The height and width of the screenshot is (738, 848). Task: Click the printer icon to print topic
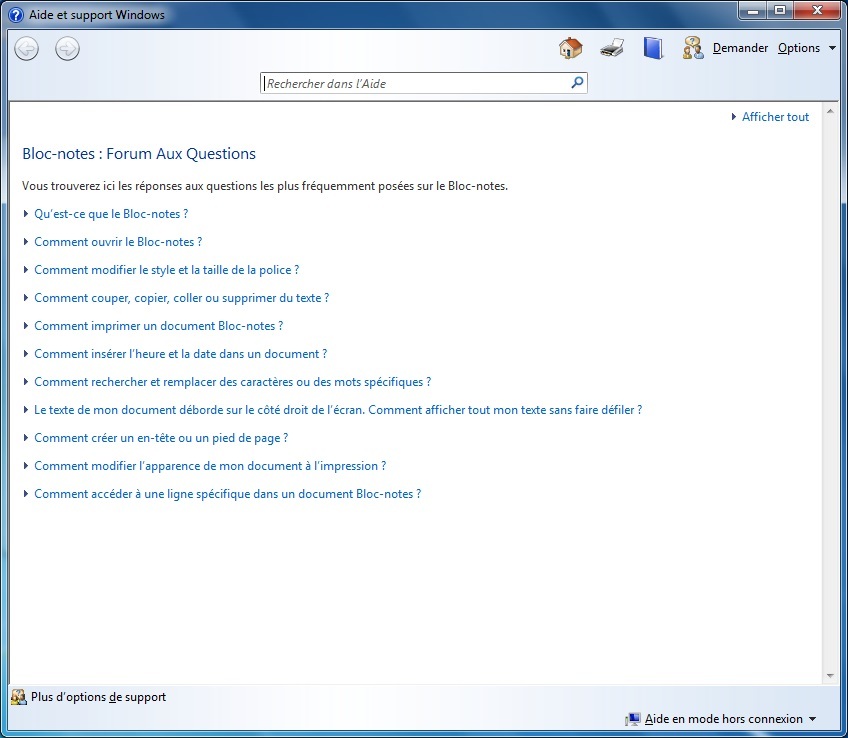[612, 48]
